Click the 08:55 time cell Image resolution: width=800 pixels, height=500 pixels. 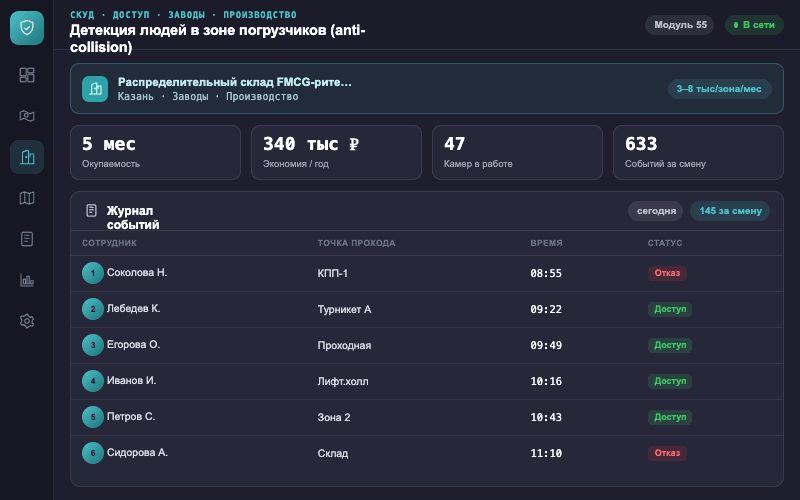click(x=546, y=273)
